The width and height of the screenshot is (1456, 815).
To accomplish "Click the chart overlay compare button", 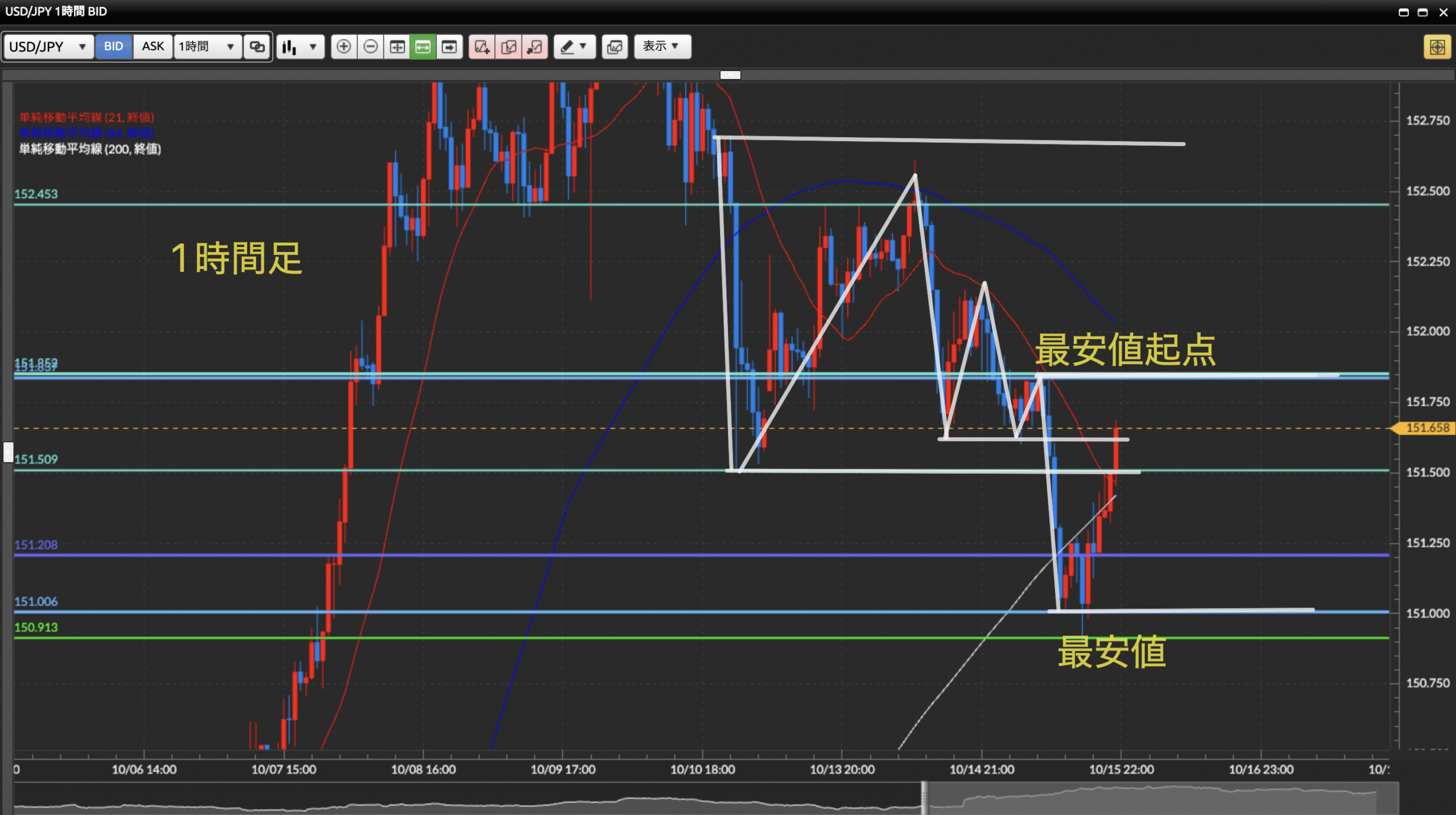I will click(614, 47).
